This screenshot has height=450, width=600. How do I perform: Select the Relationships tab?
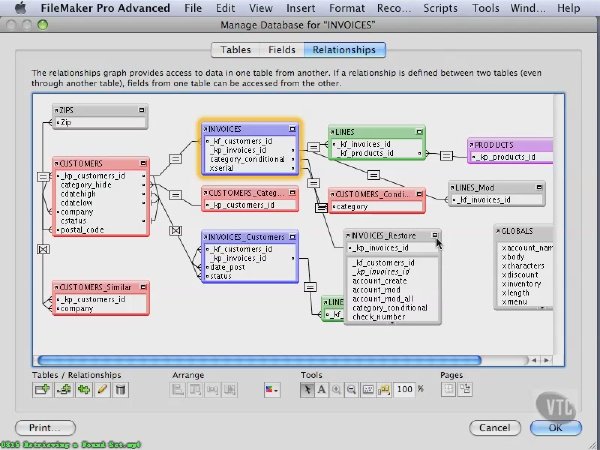[x=344, y=50]
